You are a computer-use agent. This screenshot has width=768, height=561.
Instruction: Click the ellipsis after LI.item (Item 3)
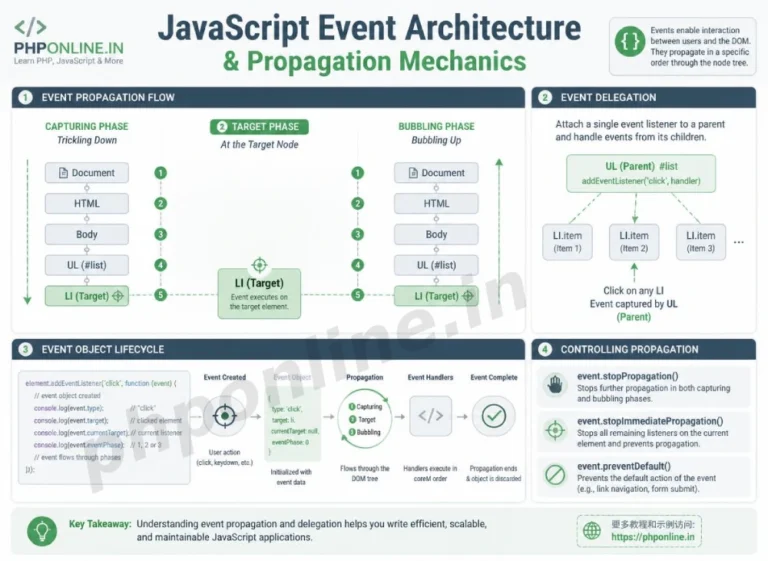click(739, 242)
